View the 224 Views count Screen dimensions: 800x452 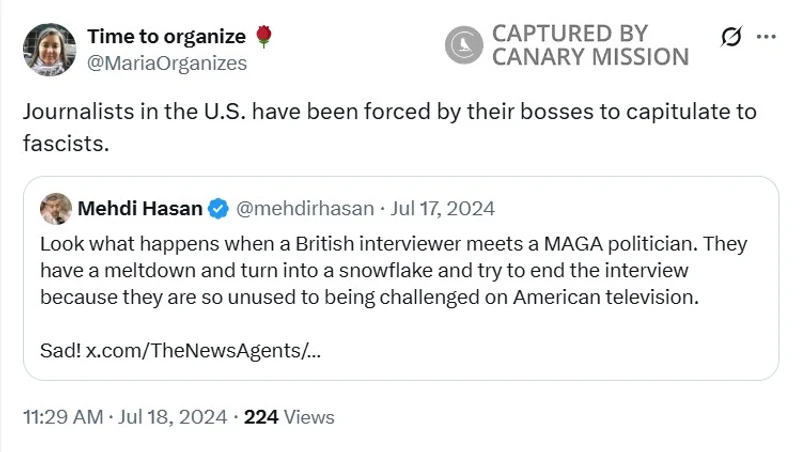(x=289, y=417)
